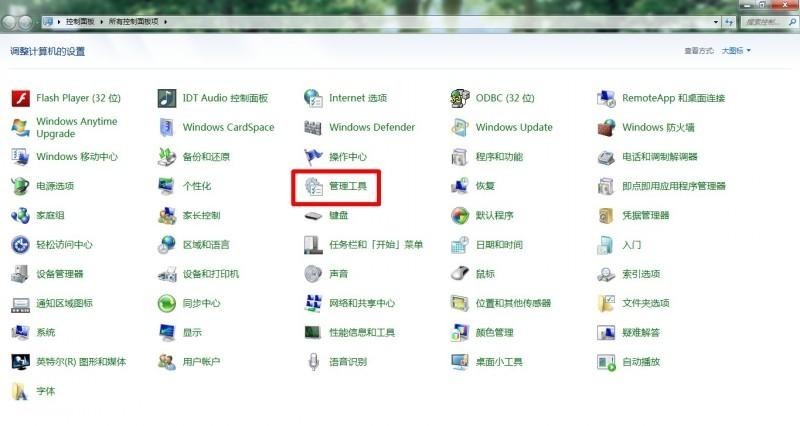Open the 电源选项 power icon
Image resolution: width=800 pixels, height=426 pixels.
tap(21, 186)
